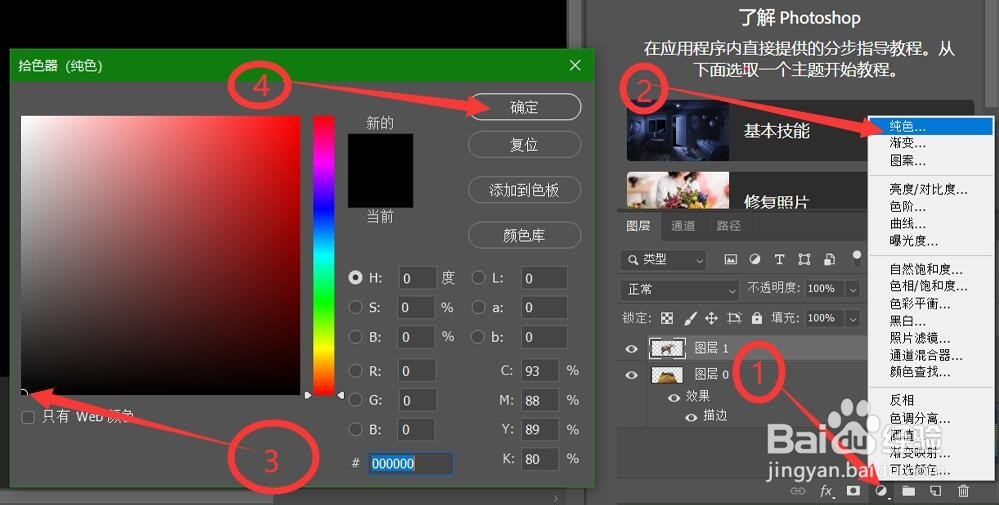Click the pixel layer filter icon
This screenshot has width=999, height=505.
pos(731,259)
